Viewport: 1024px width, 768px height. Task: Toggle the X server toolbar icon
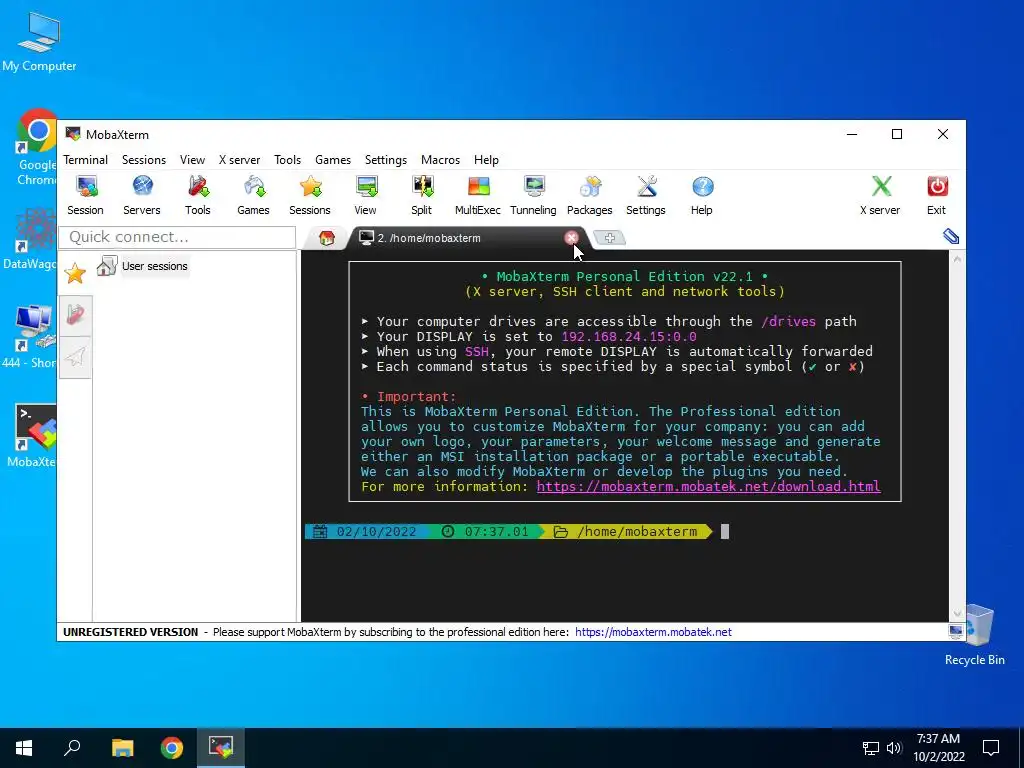coord(880,195)
